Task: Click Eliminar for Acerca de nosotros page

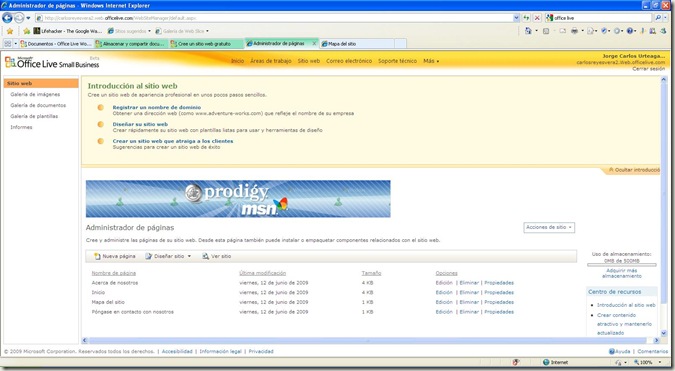Action: tap(469, 283)
